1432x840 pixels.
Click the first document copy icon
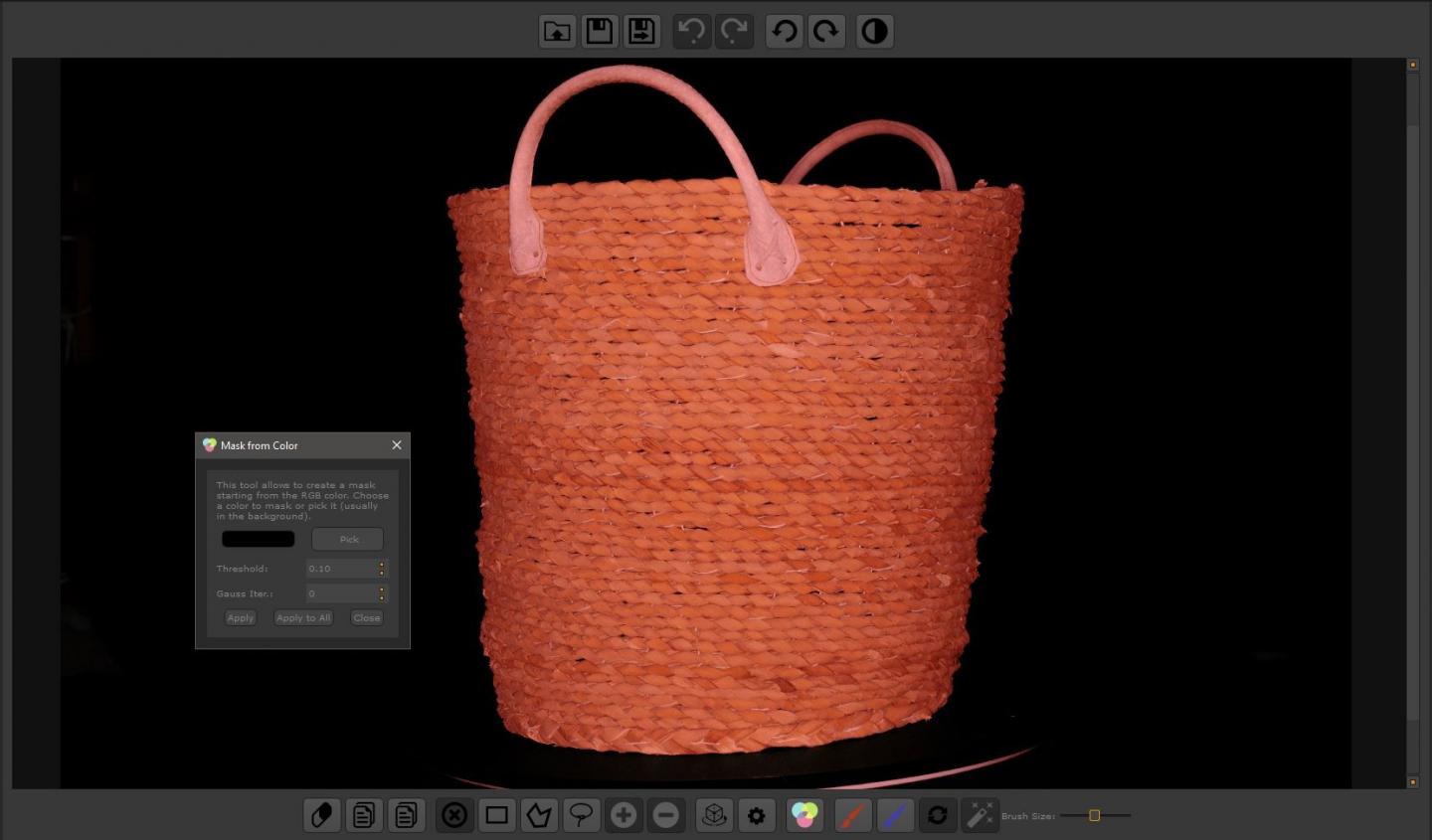click(364, 815)
